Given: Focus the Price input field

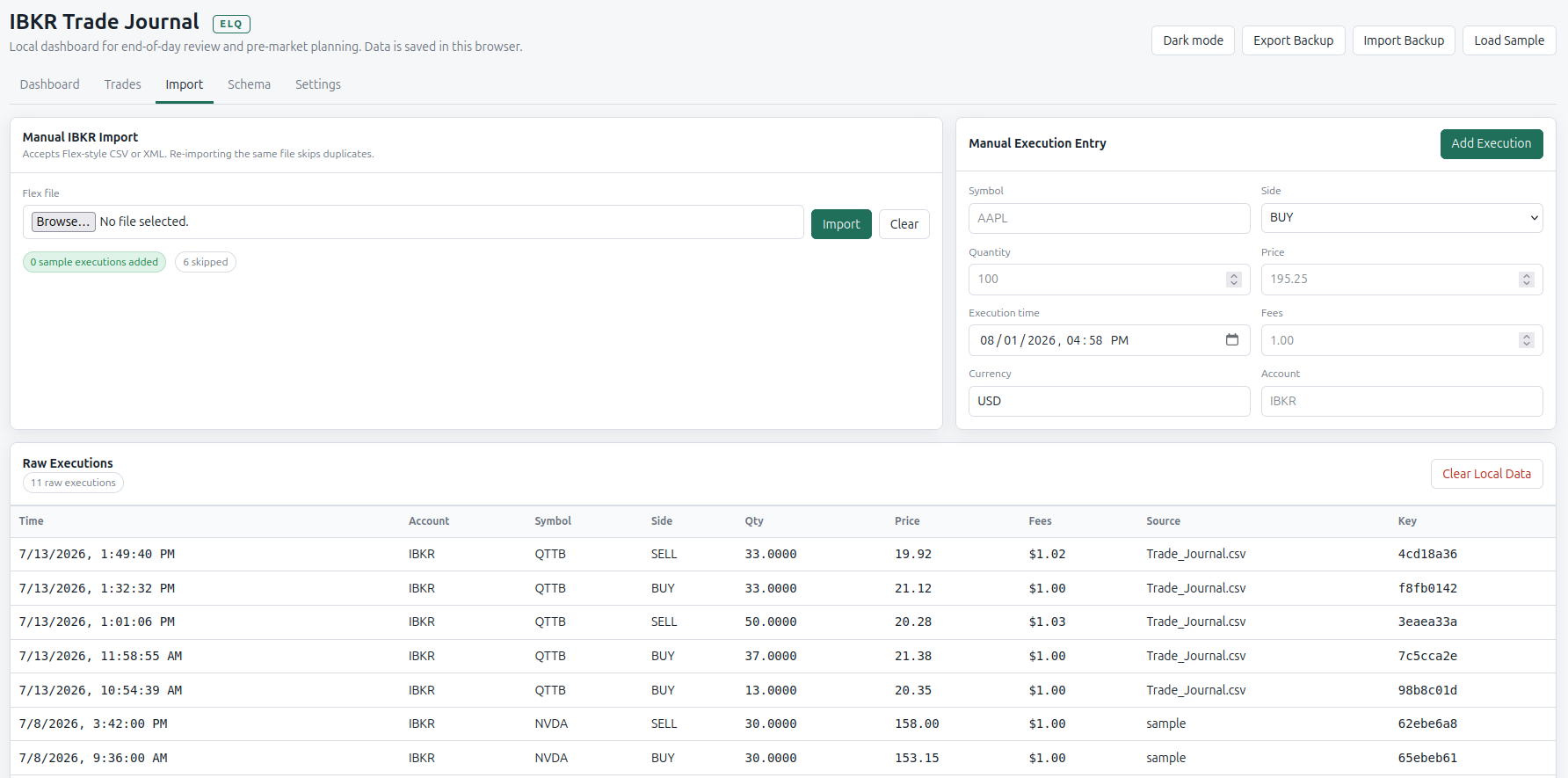Looking at the screenshot, I should coord(1402,280).
